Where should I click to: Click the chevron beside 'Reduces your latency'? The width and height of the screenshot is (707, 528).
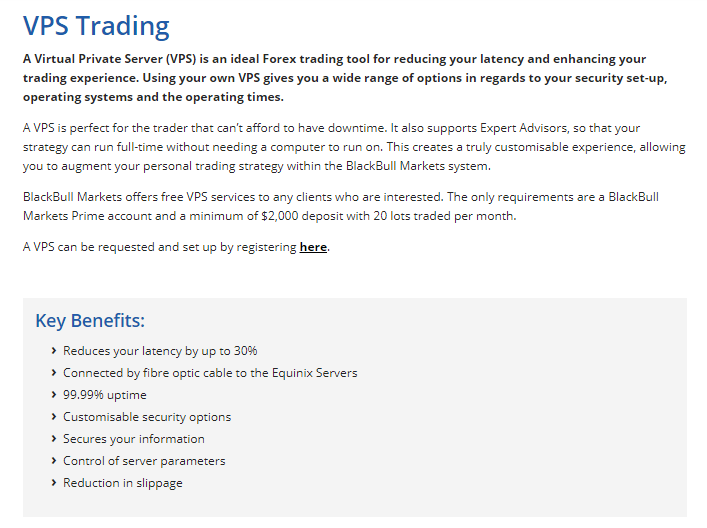(x=53, y=351)
